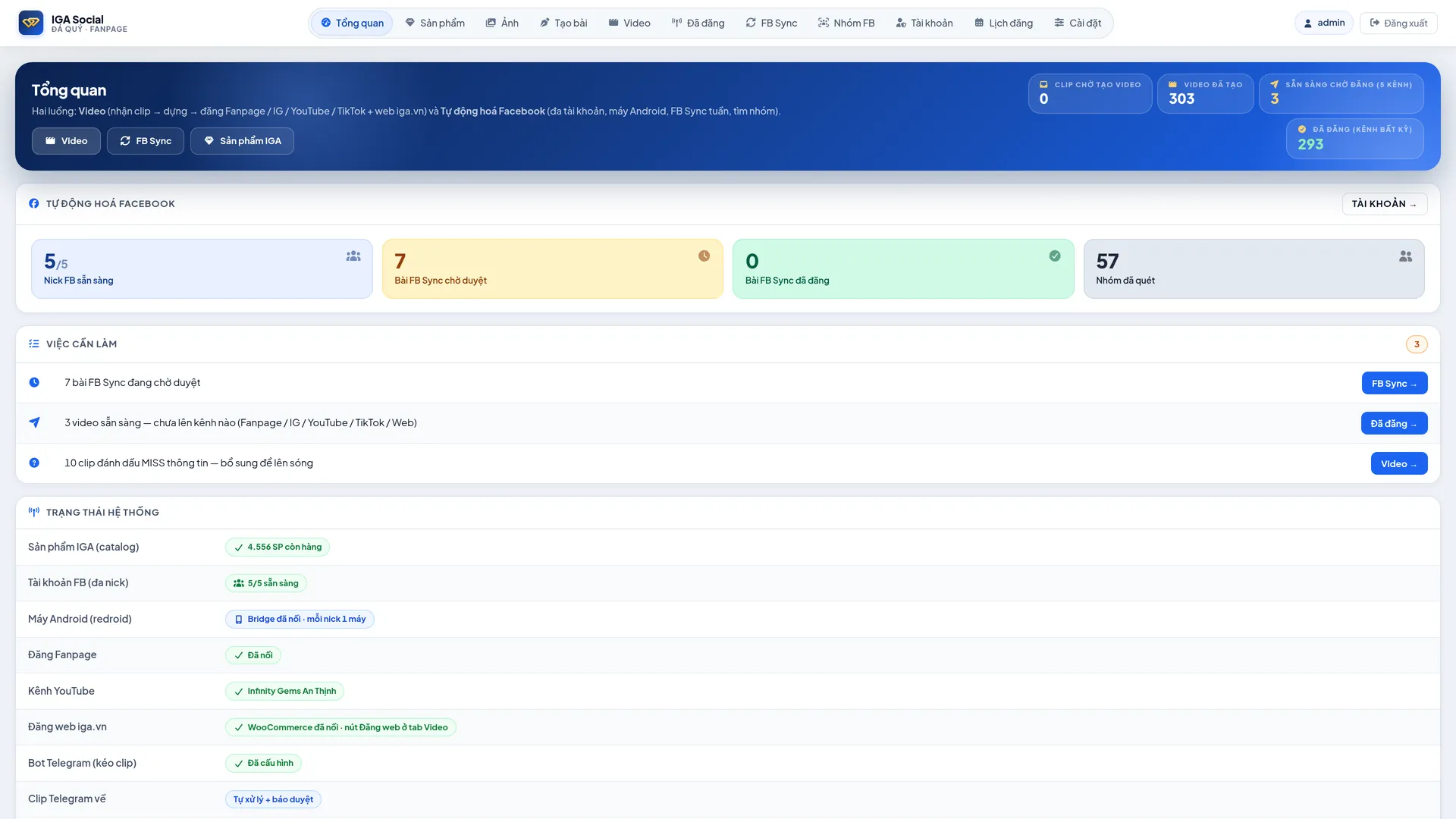
Task: Click the Đã đăng → blue action button
Action: click(x=1394, y=423)
